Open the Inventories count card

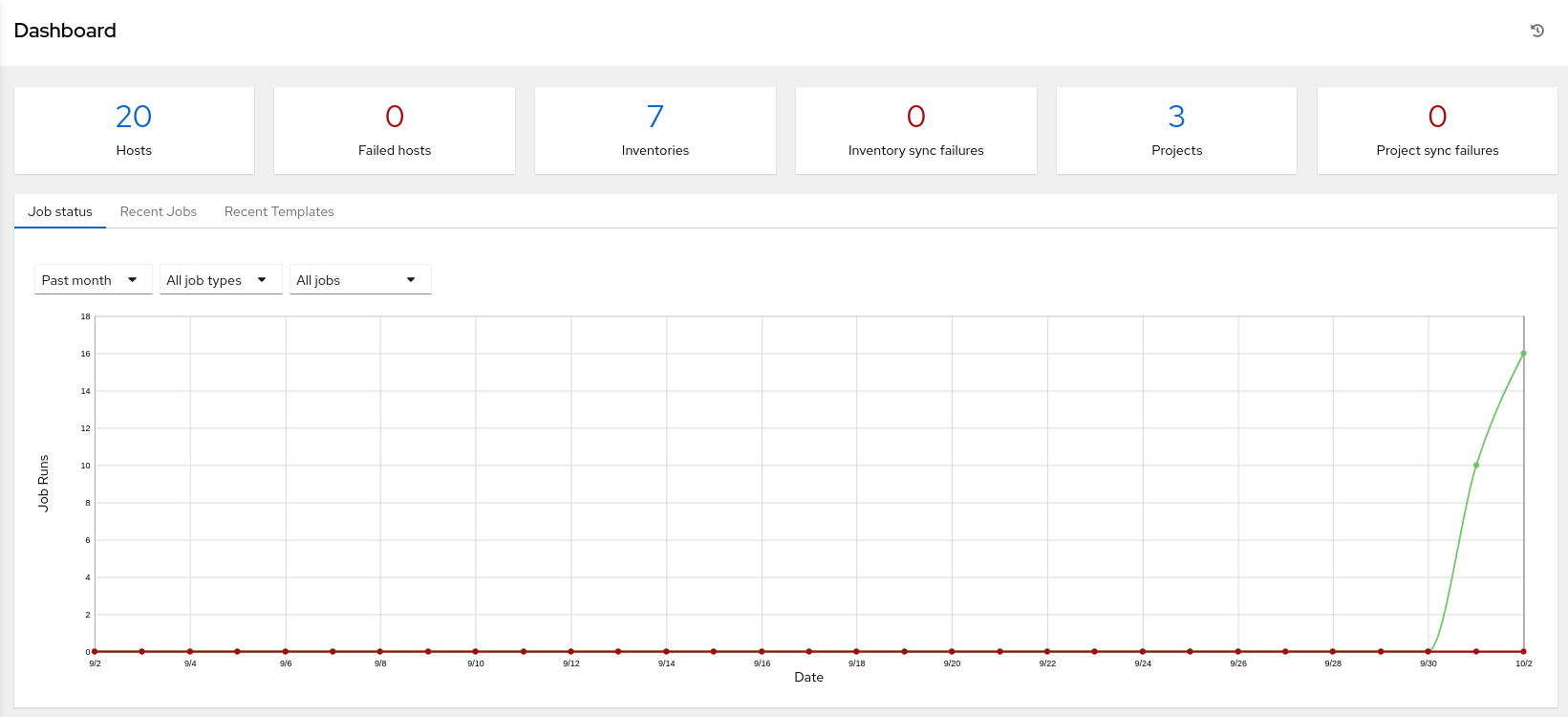(655, 131)
